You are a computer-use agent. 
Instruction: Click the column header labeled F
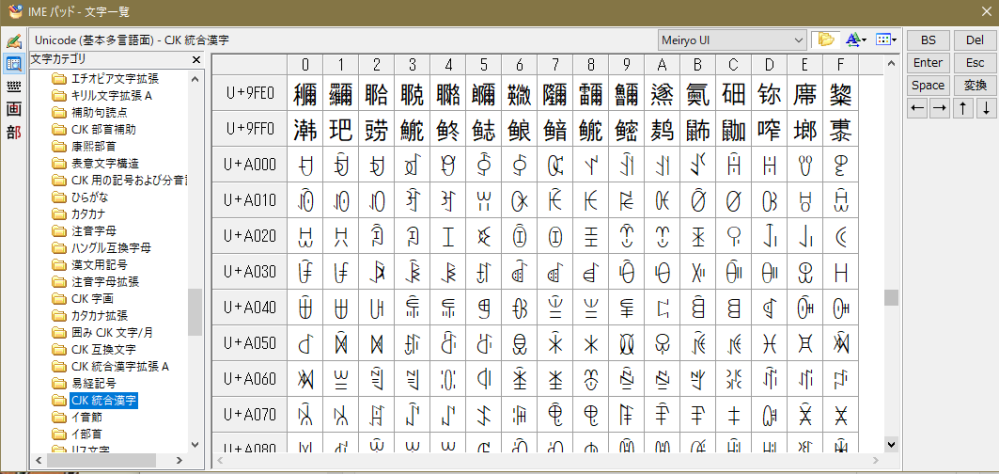pos(840,64)
